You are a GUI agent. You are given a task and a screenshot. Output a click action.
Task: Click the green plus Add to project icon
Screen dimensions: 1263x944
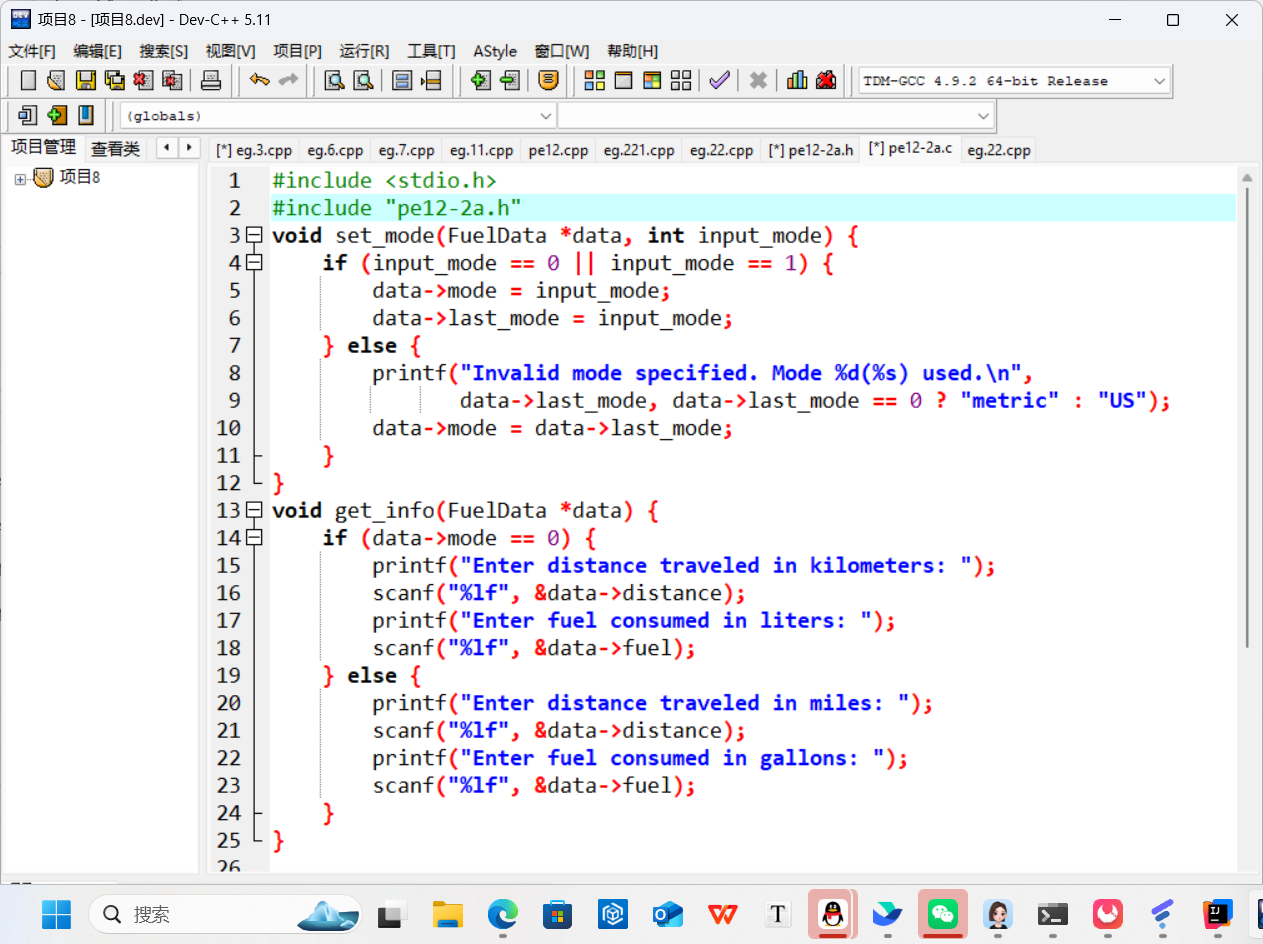point(481,81)
